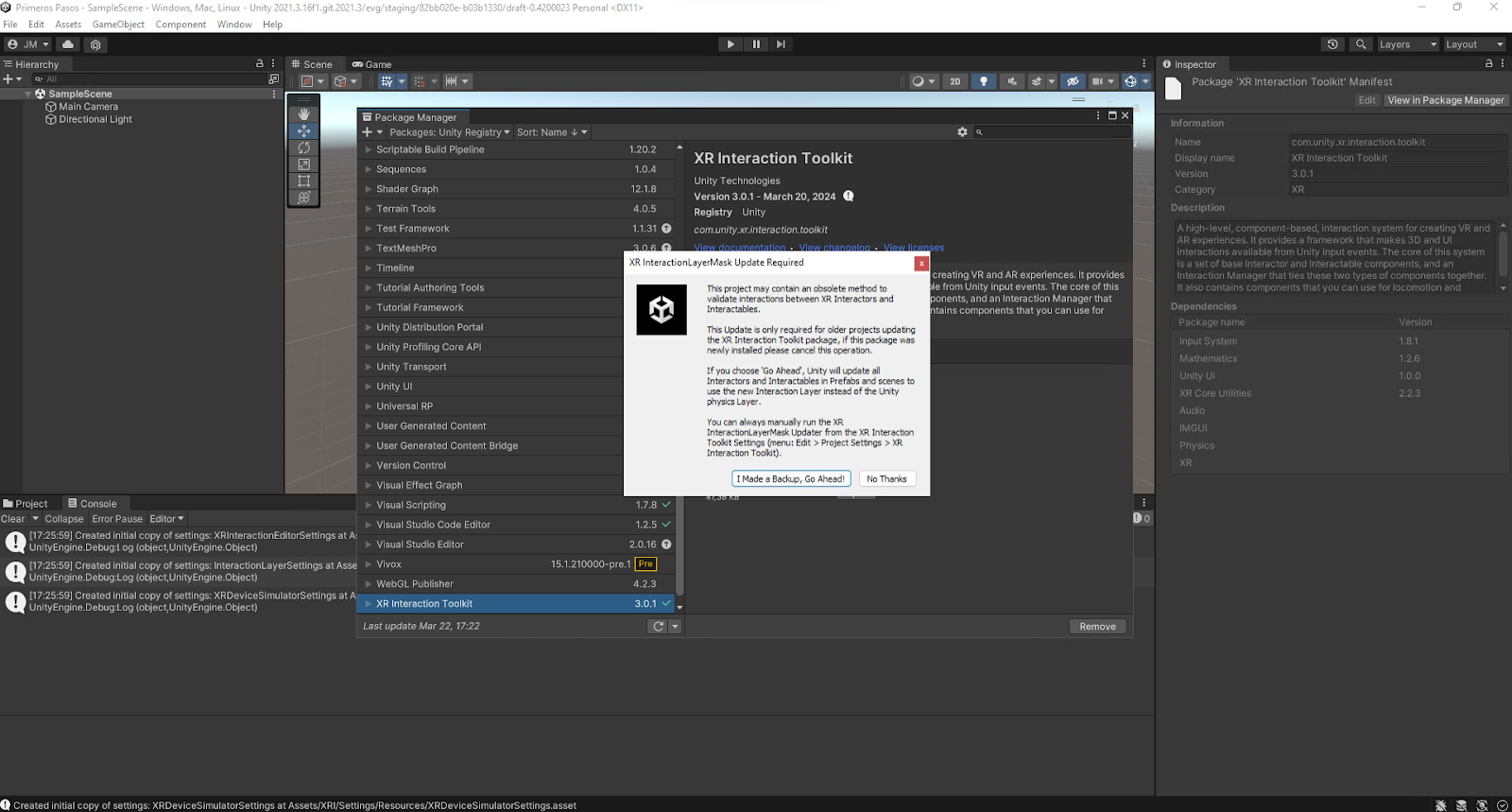
Task: Open the Sort: Name dropdown
Action: (x=552, y=132)
